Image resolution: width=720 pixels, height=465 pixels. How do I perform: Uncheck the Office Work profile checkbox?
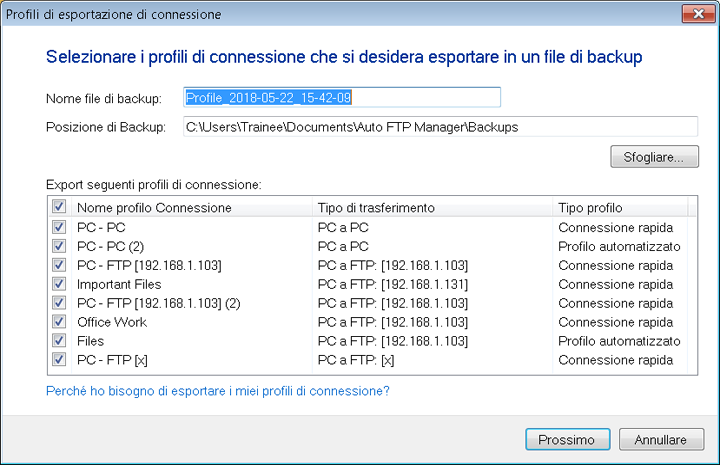[59, 322]
